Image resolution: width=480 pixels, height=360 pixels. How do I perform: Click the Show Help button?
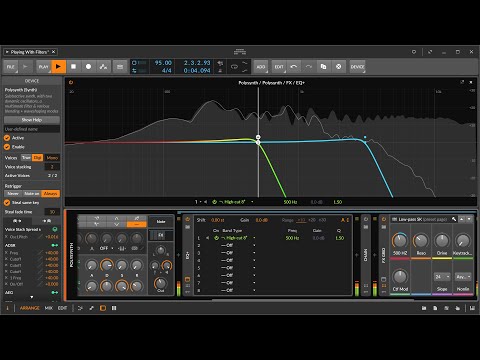(32, 120)
